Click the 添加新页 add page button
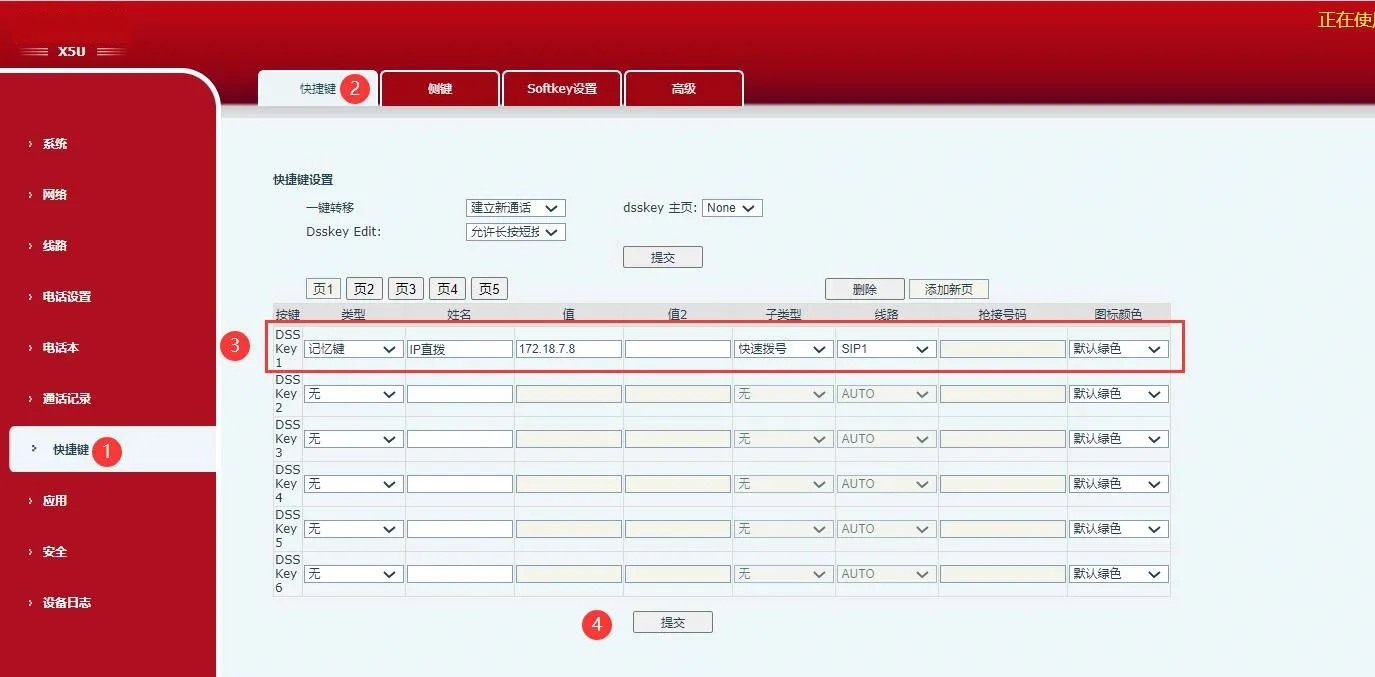Image resolution: width=1375 pixels, height=677 pixels. coord(949,288)
